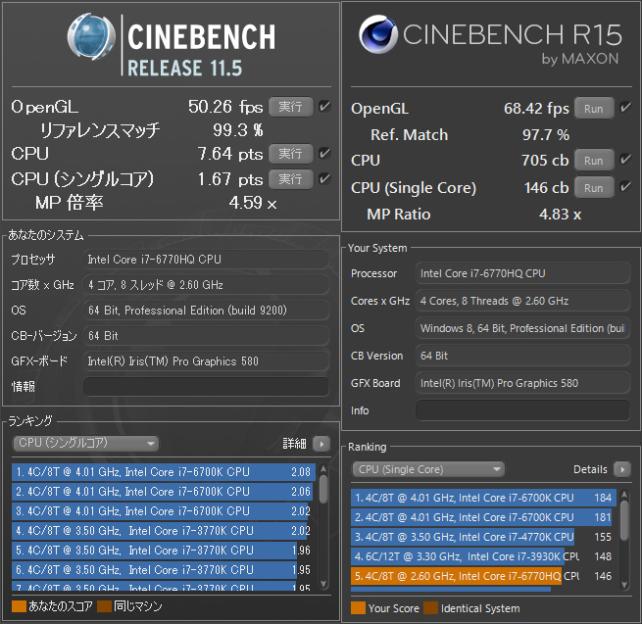
Task: Click scroll up arrow in R15 ranking list
Action: [624, 495]
